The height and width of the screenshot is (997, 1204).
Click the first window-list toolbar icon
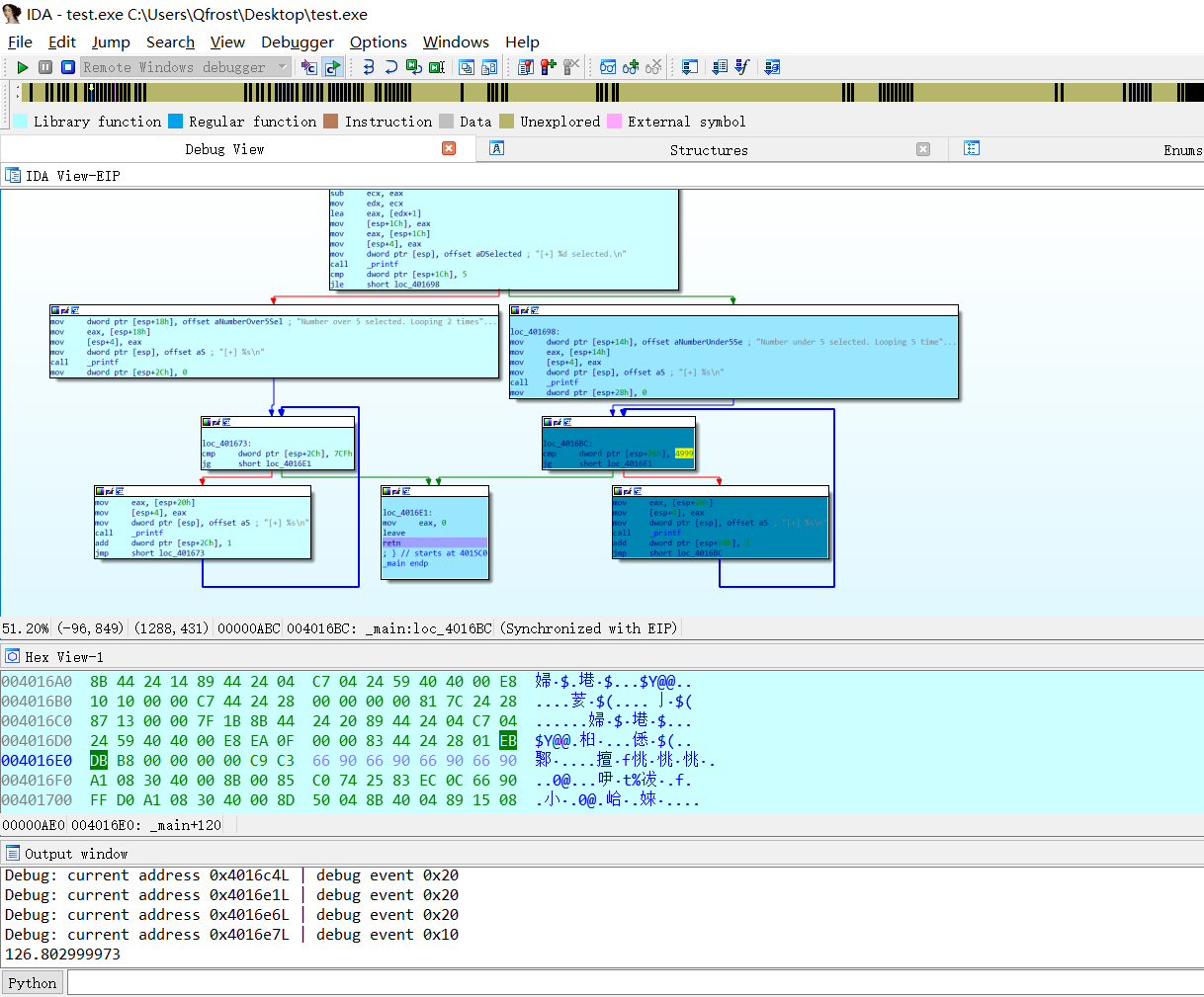coord(466,67)
